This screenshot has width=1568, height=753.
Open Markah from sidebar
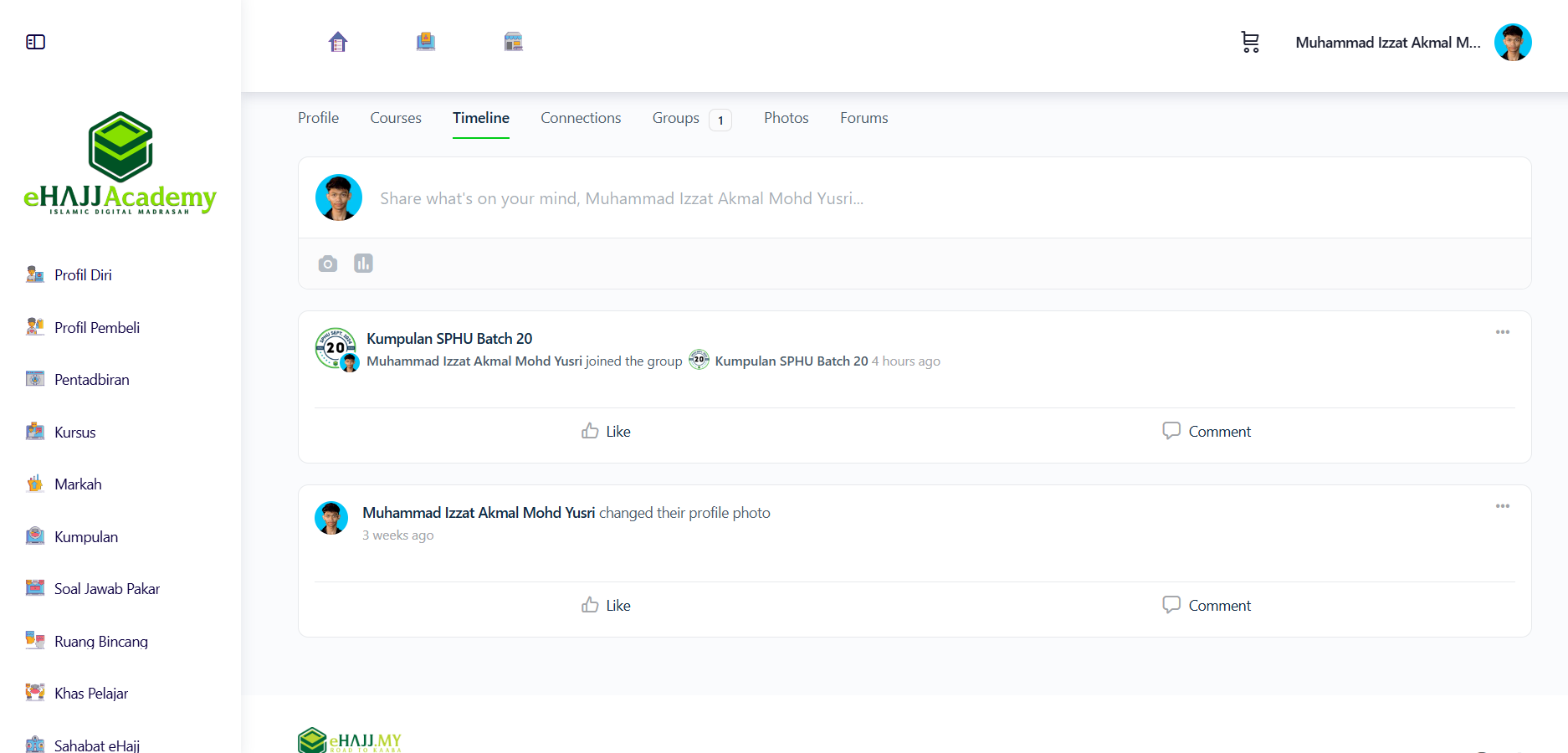[x=78, y=484]
